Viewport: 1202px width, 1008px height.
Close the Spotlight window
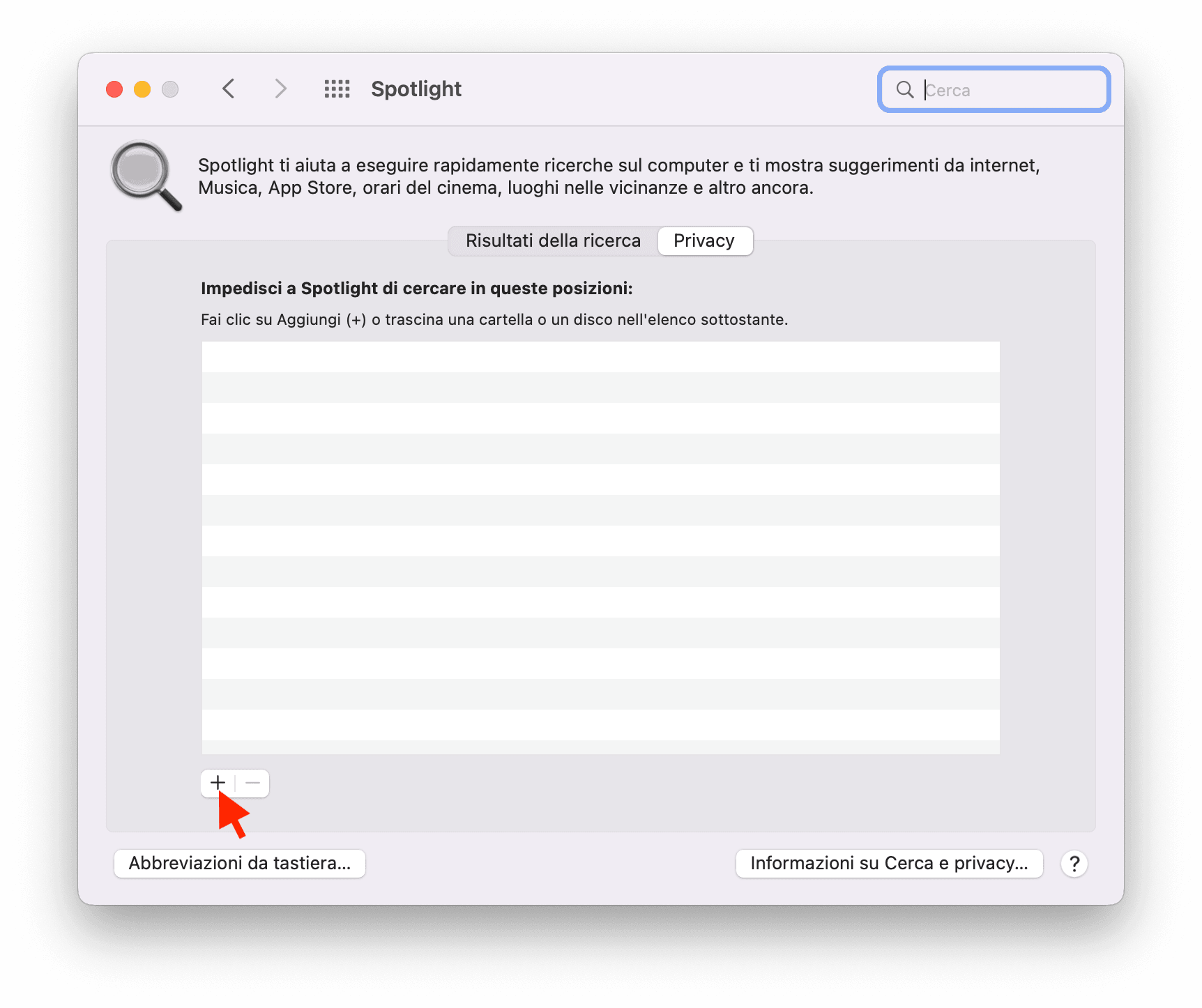pyautogui.click(x=114, y=89)
